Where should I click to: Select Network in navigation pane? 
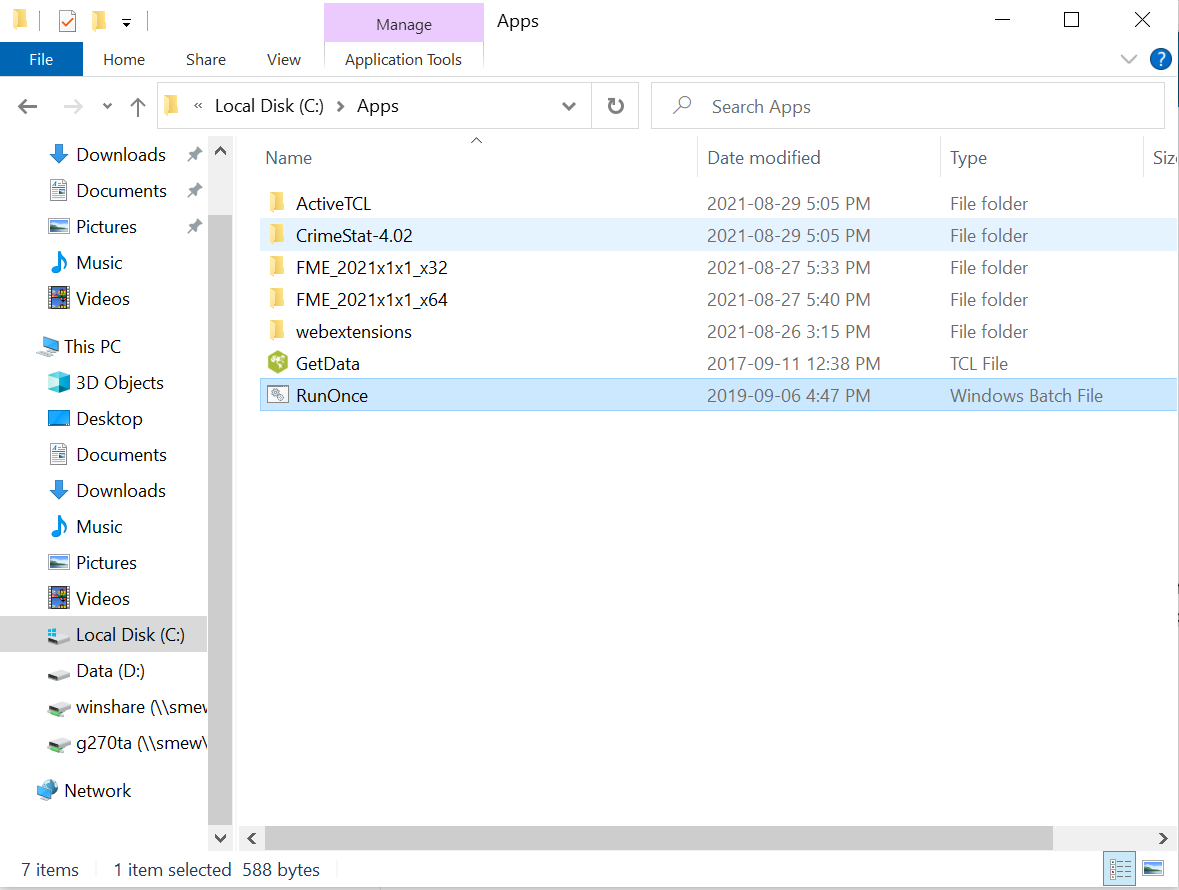97,791
